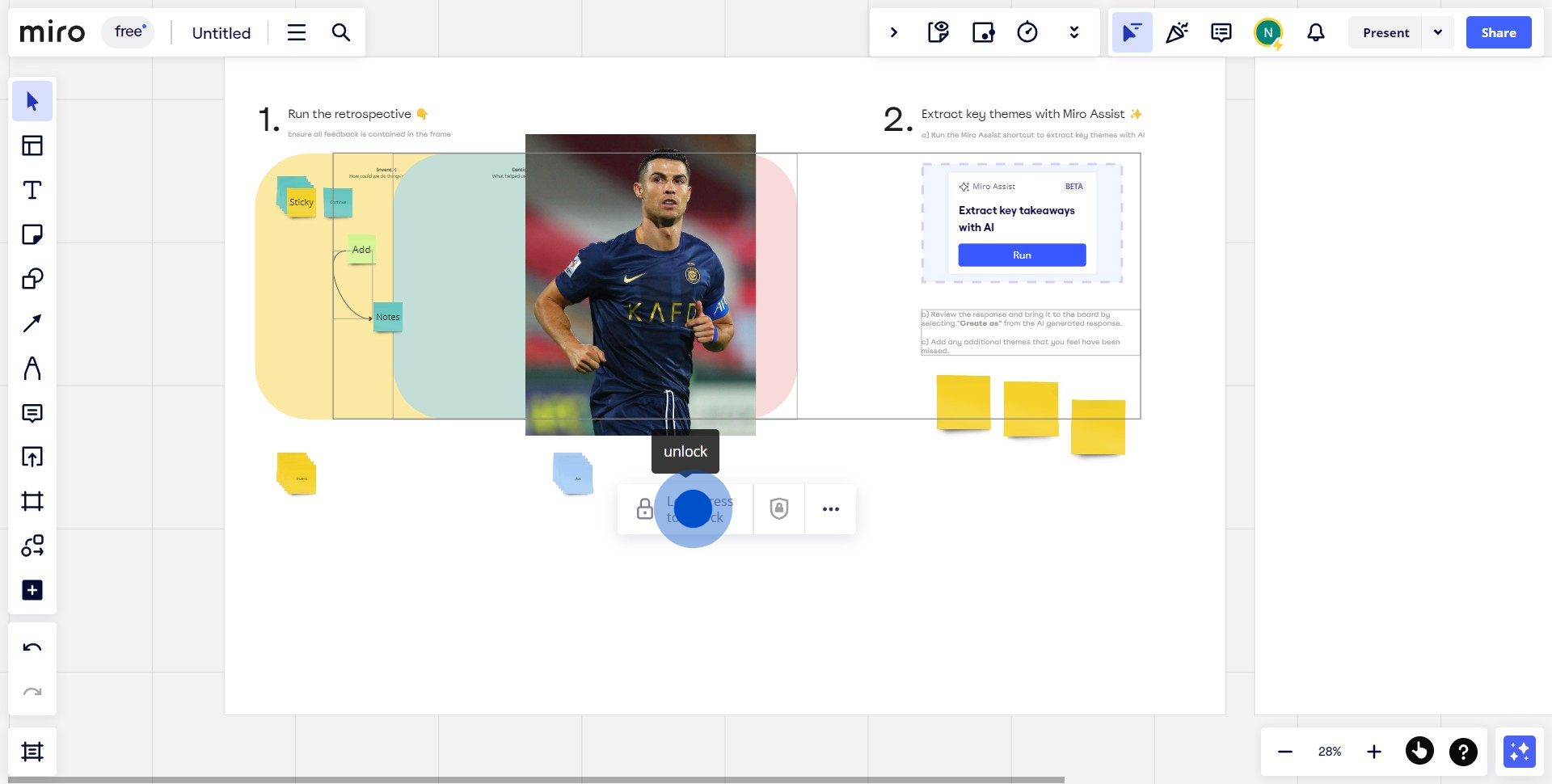Select the Frame tool
Viewport: 1552px width, 784px height.
[x=32, y=501]
